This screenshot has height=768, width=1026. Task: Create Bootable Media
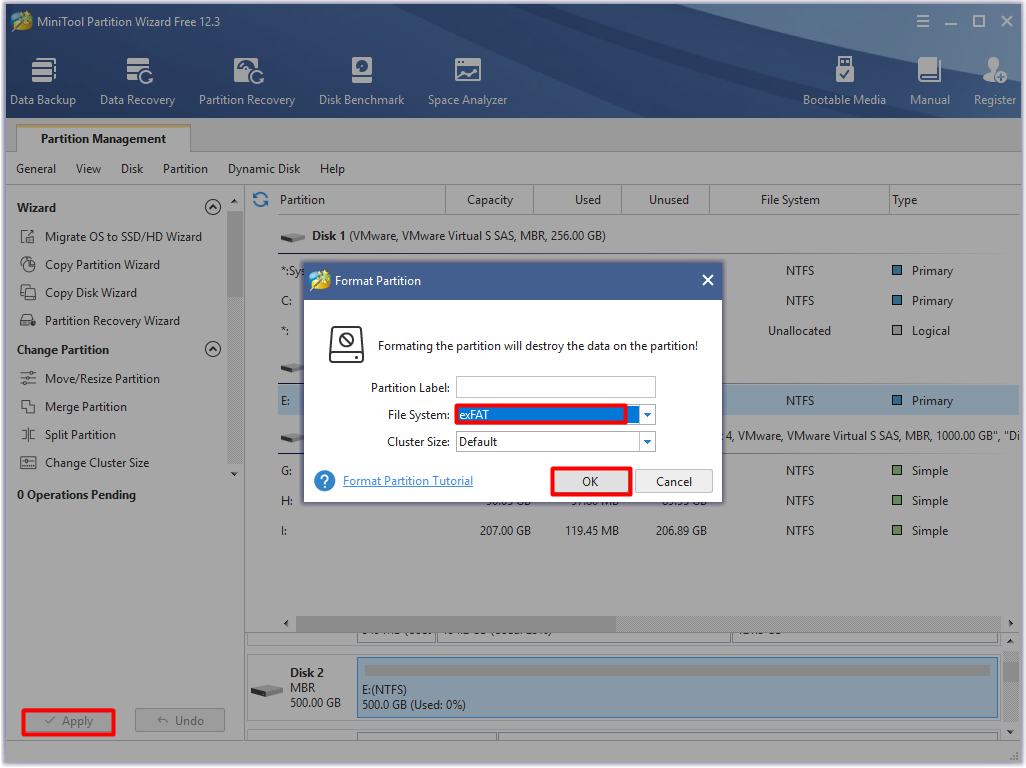click(x=844, y=80)
